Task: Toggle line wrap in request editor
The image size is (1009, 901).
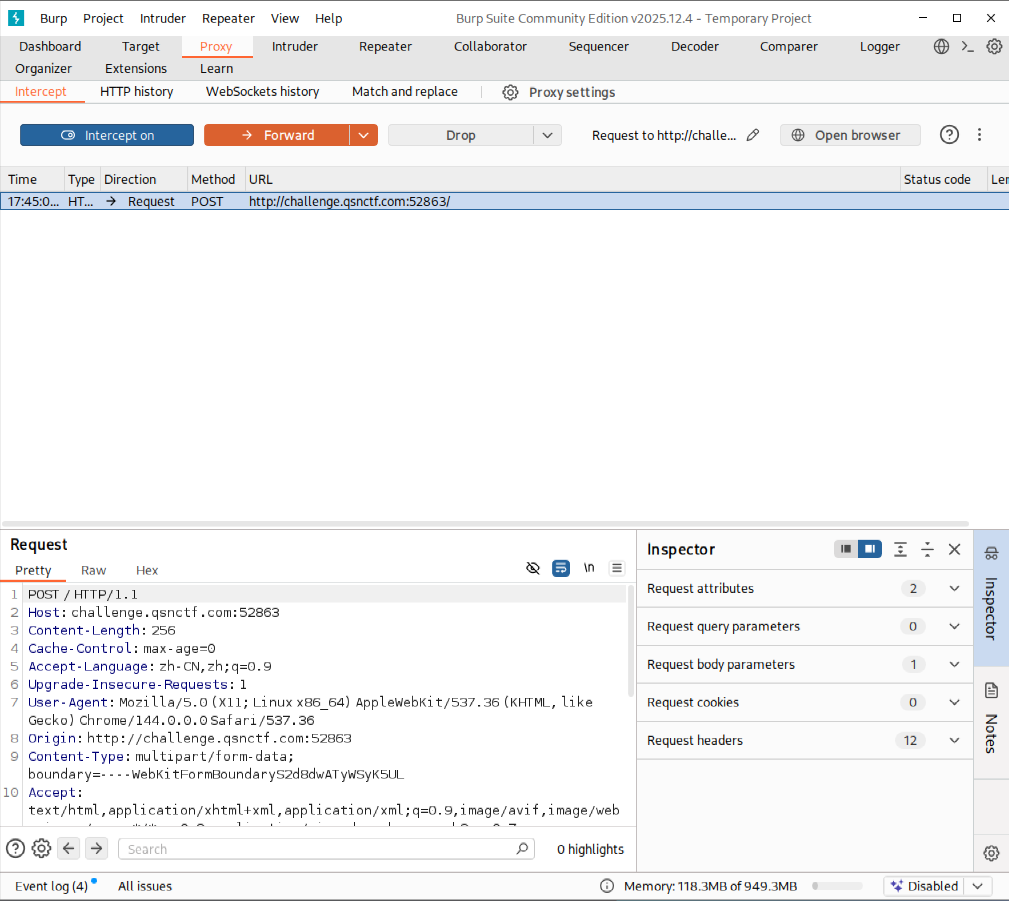Action: pos(560,568)
